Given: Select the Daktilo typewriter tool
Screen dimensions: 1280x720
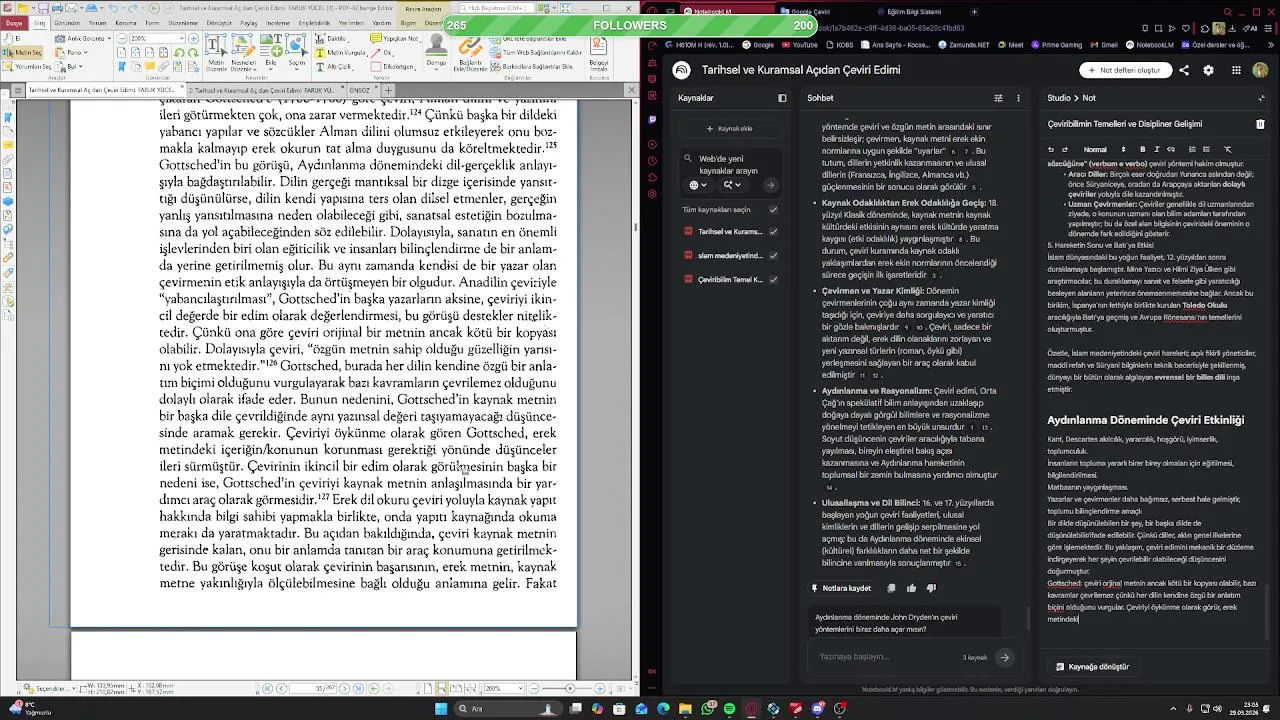Looking at the screenshot, I should (330, 38).
